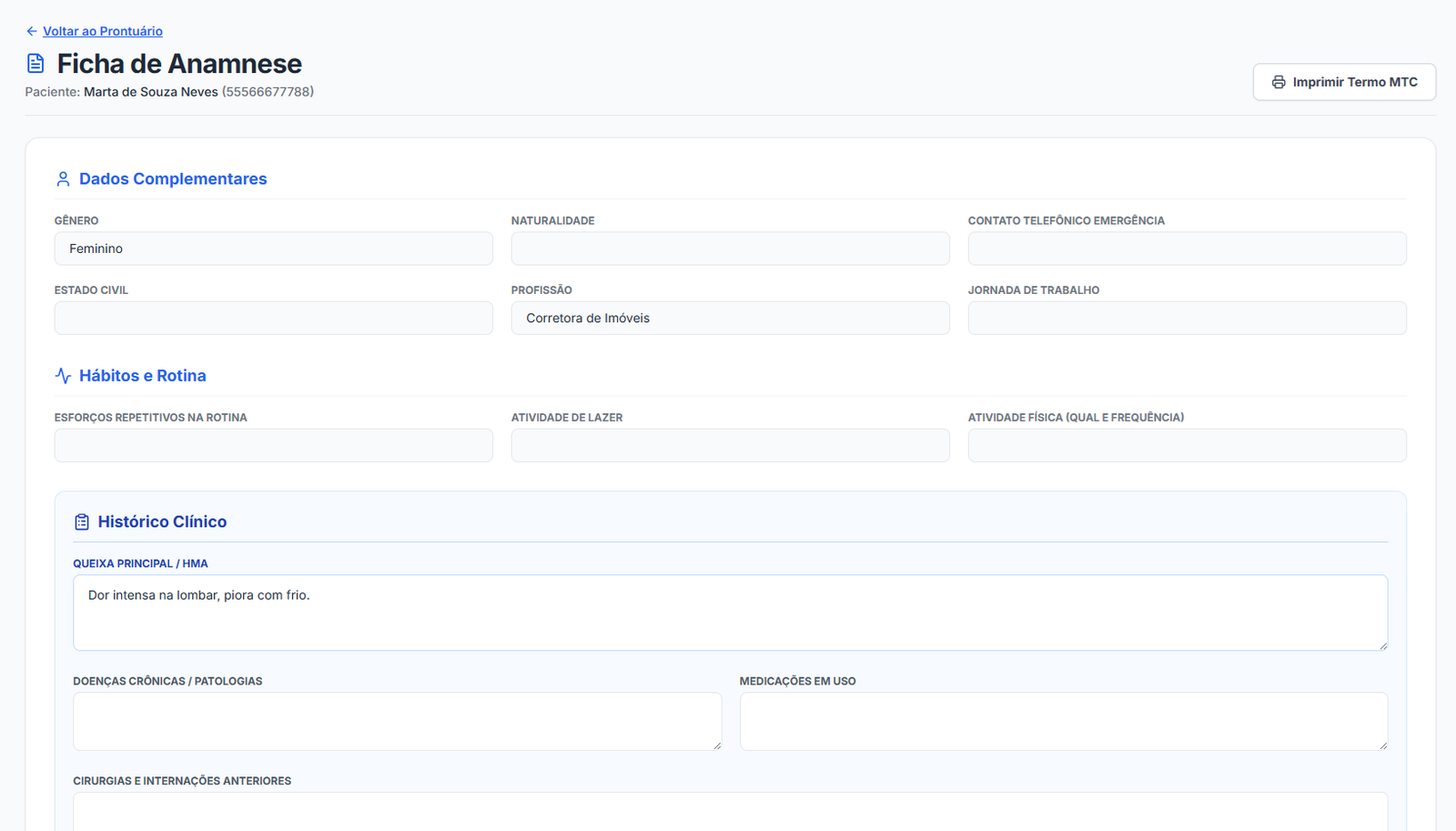Click the Medicações em Uso text area
1456x831 pixels.
pos(1064,722)
